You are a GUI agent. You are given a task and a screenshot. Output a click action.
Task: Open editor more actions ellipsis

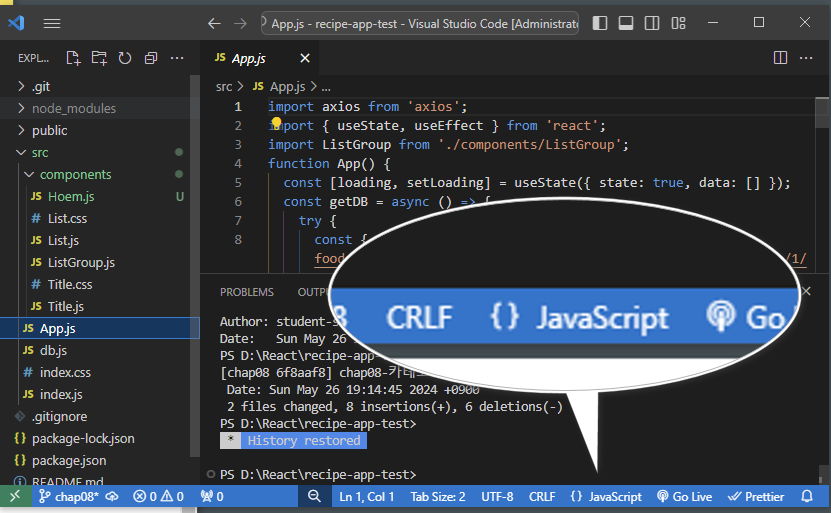click(806, 58)
